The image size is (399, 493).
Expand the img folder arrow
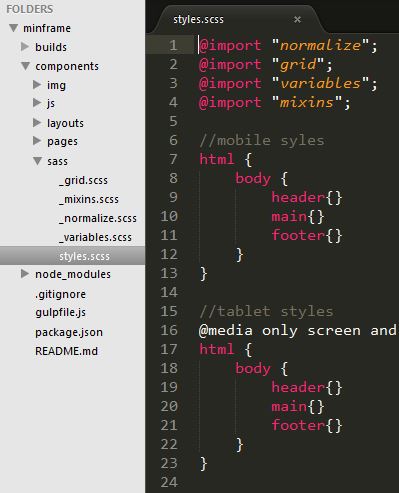tap(37, 85)
